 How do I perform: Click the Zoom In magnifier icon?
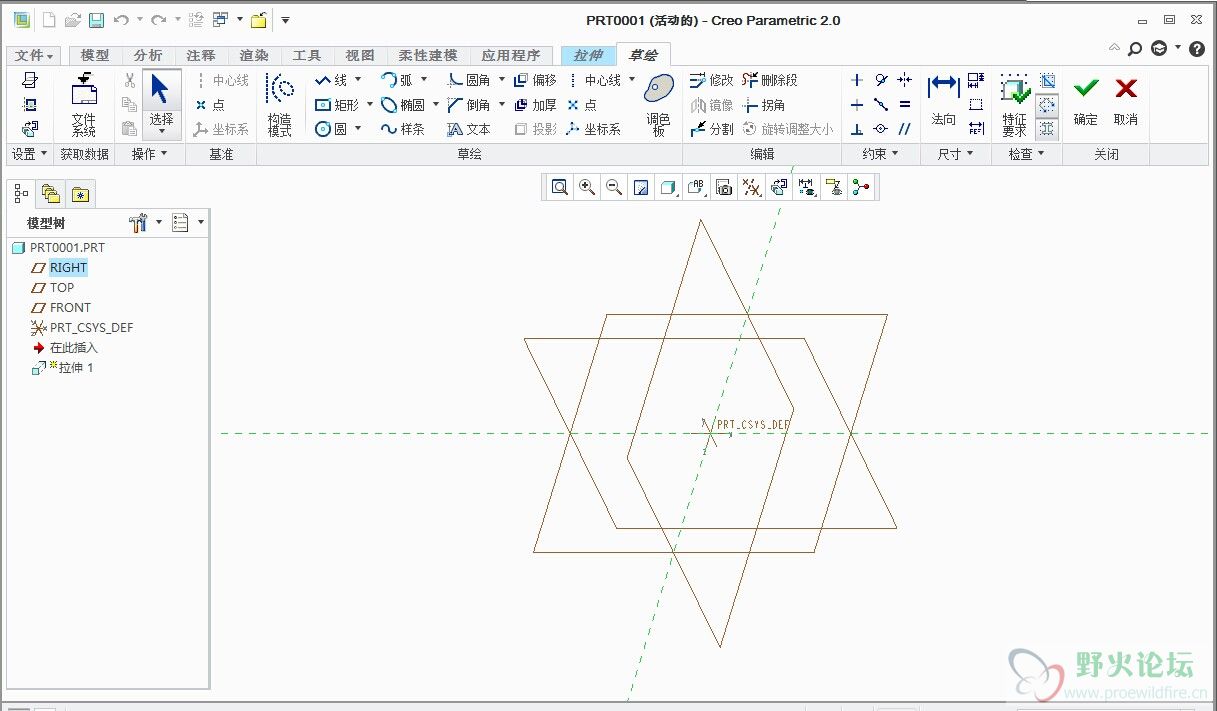pyautogui.click(x=587, y=187)
